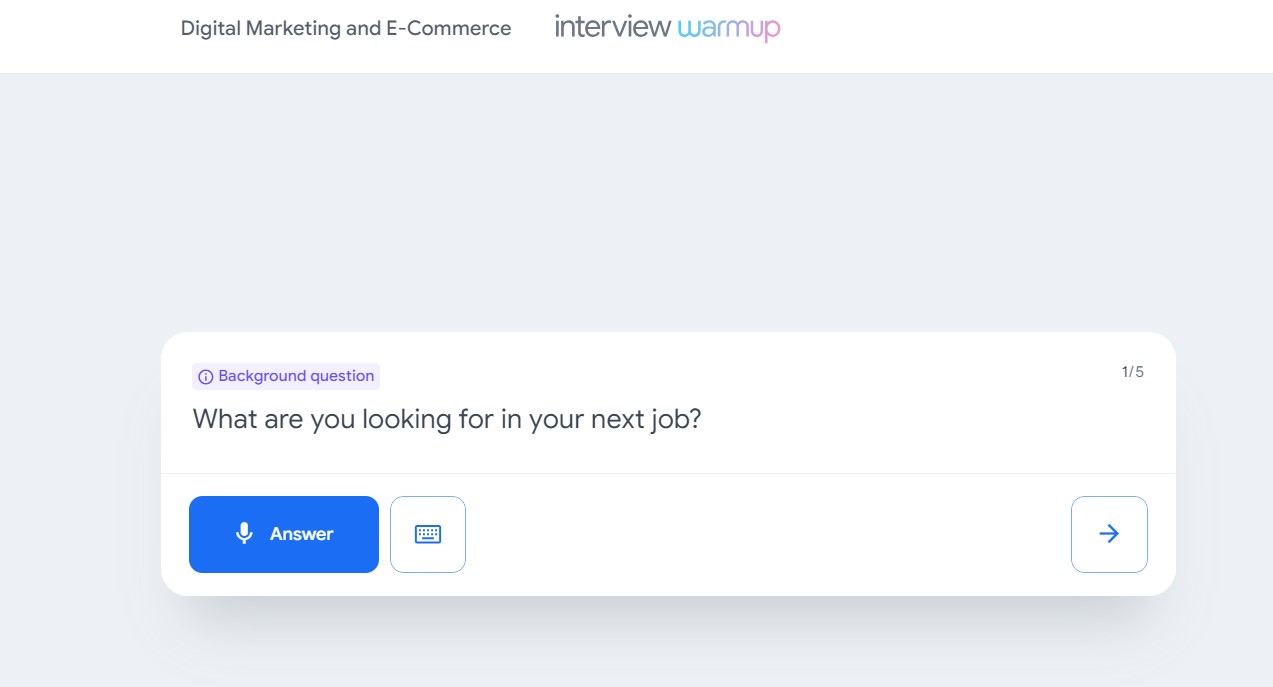The width and height of the screenshot is (1273, 687).
Task: Open typed answer mode via the keyboard button
Action: 428,533
